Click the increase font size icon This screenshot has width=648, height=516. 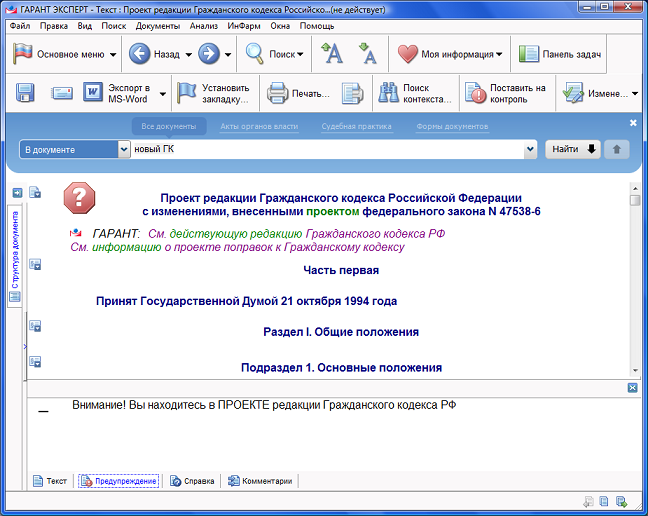332,54
